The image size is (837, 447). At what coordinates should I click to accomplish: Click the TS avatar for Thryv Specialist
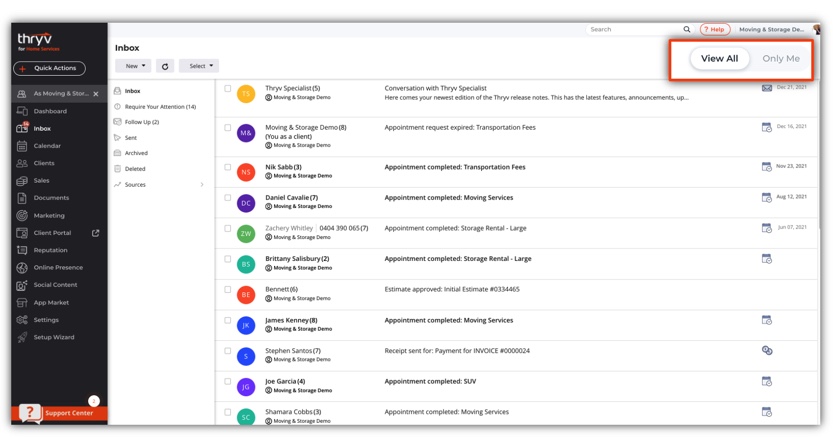pyautogui.click(x=246, y=94)
